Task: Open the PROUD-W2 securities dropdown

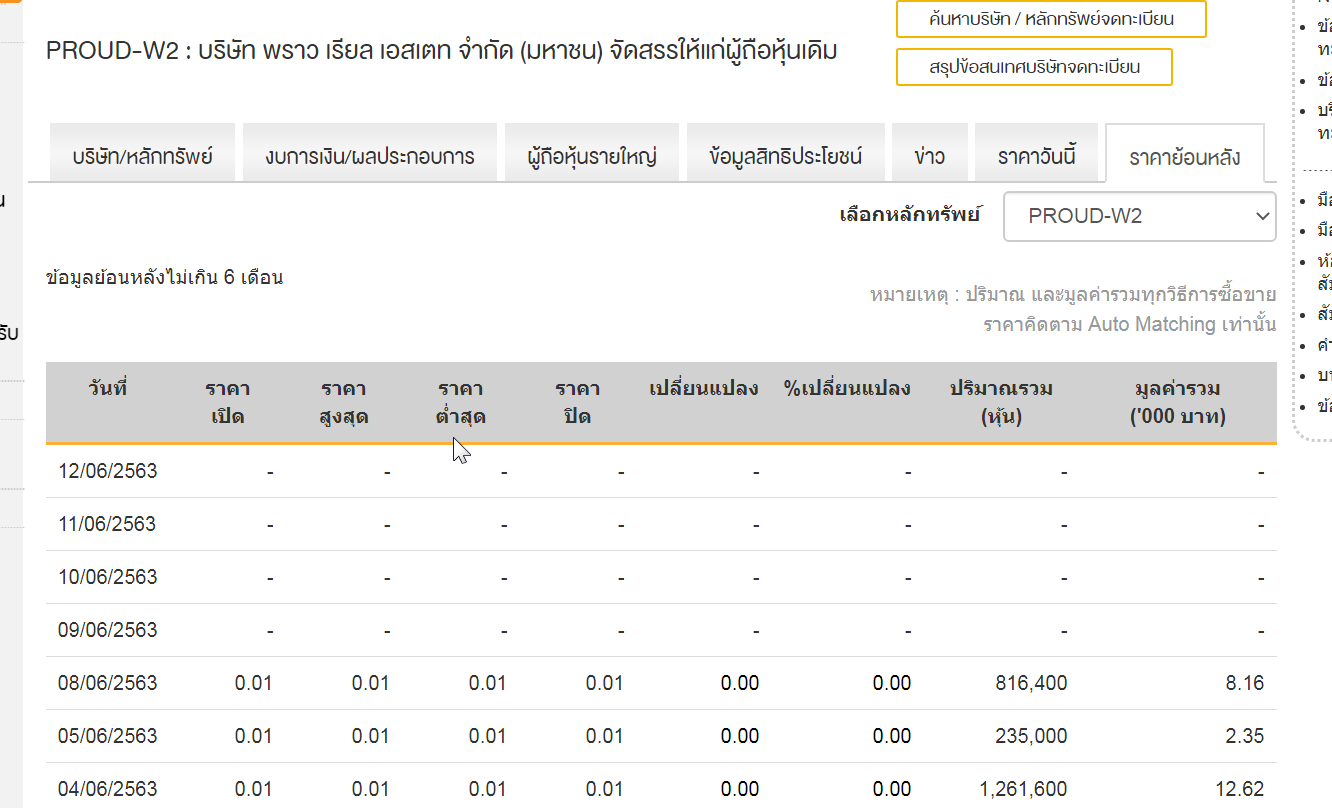Action: [1140, 216]
